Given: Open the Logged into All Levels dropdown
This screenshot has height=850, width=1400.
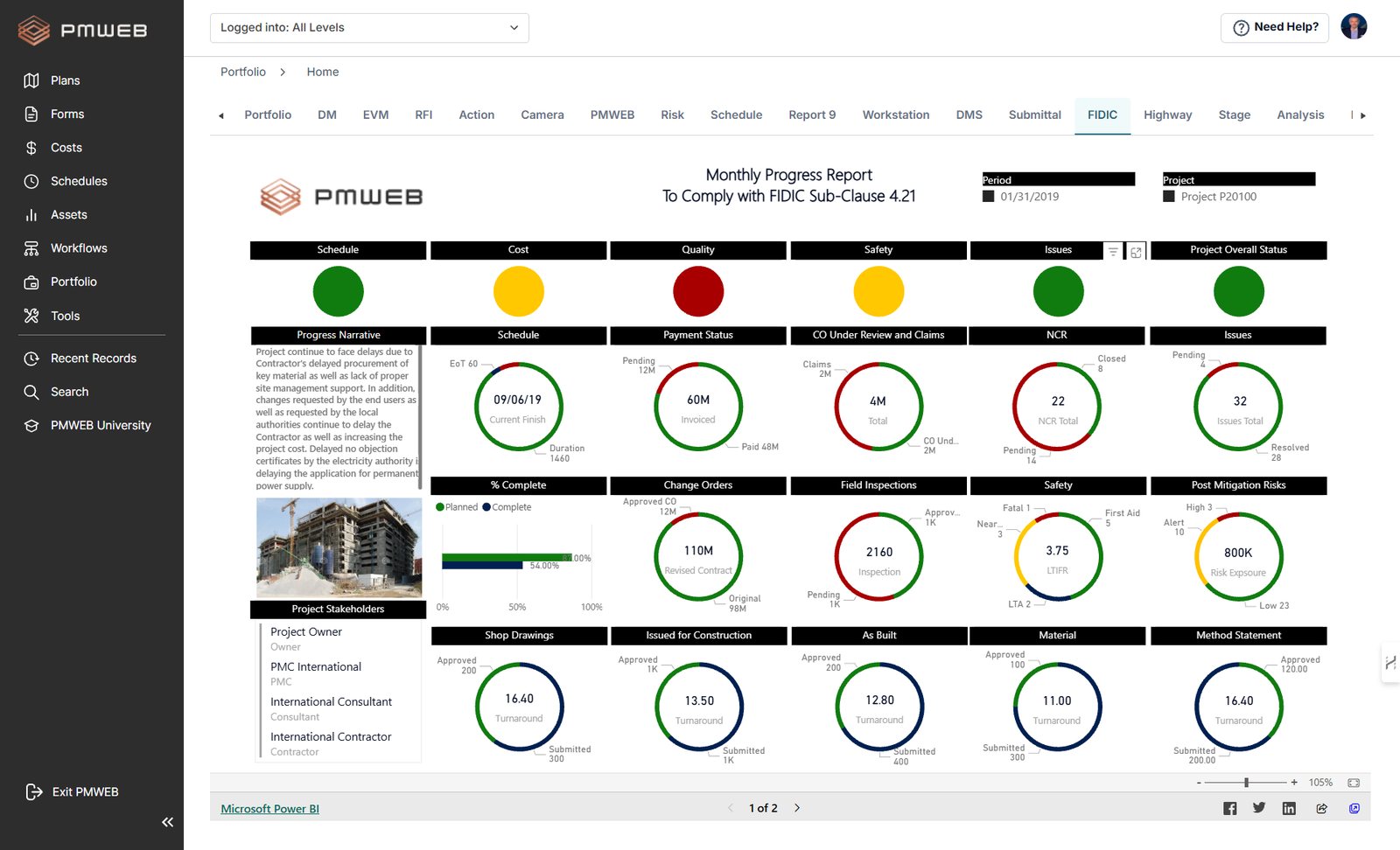Looking at the screenshot, I should click(x=369, y=28).
